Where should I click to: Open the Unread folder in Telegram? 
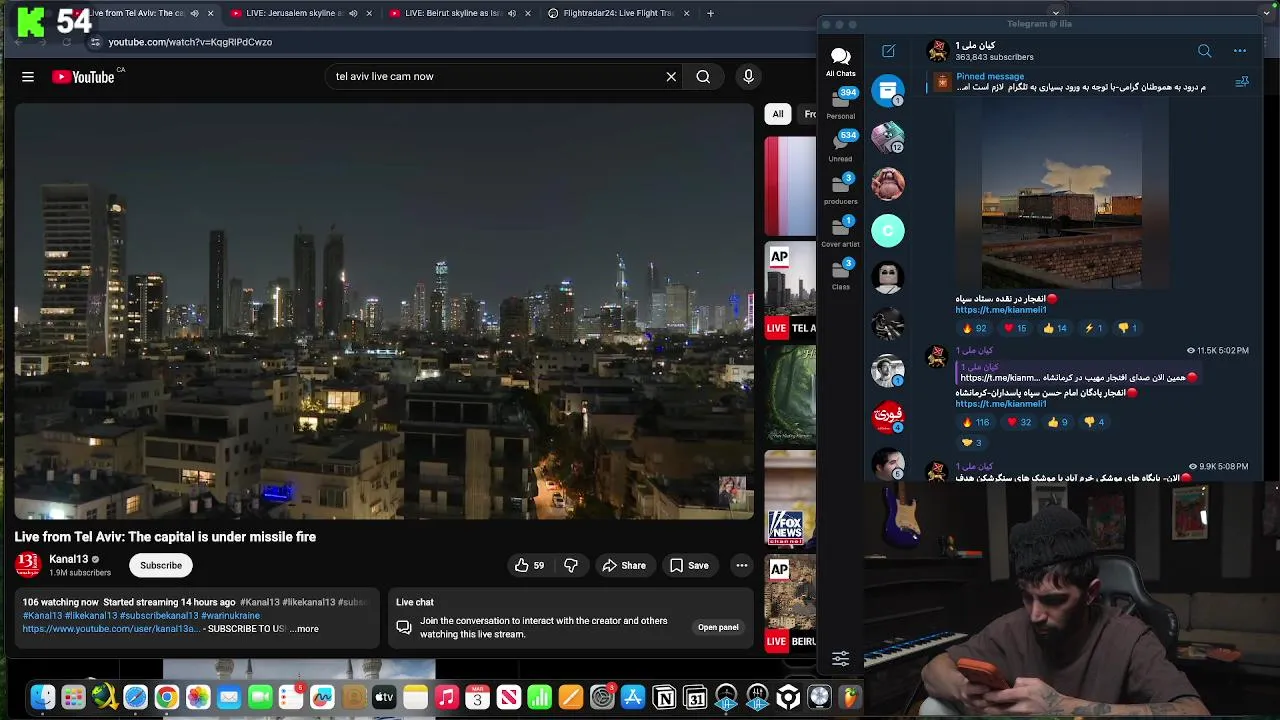click(840, 146)
